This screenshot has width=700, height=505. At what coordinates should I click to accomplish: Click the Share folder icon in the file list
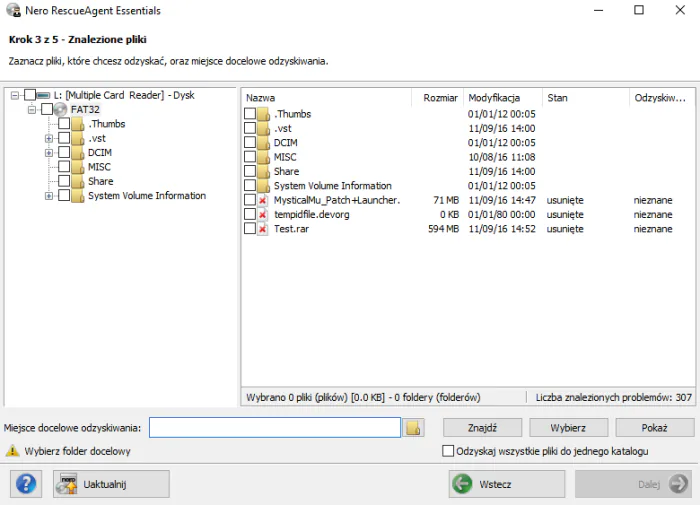[263, 171]
